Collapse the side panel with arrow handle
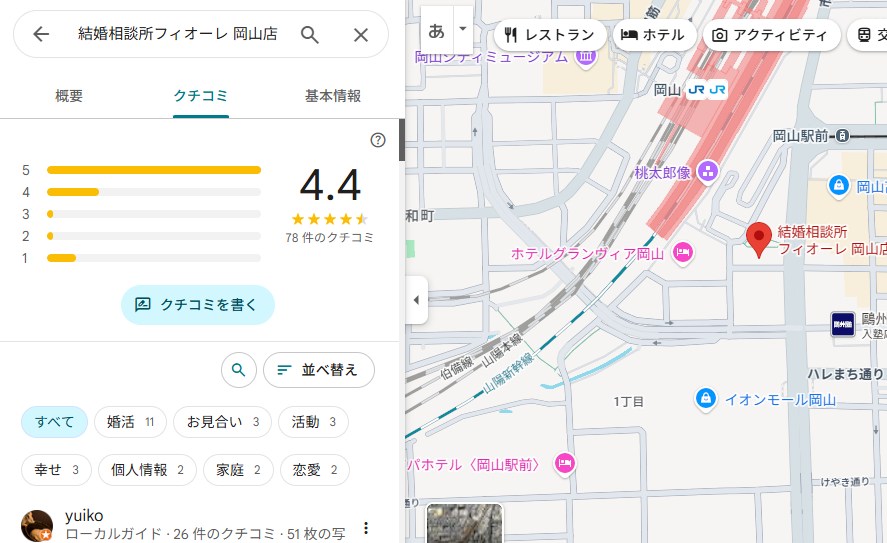The image size is (887, 543). 416,300
